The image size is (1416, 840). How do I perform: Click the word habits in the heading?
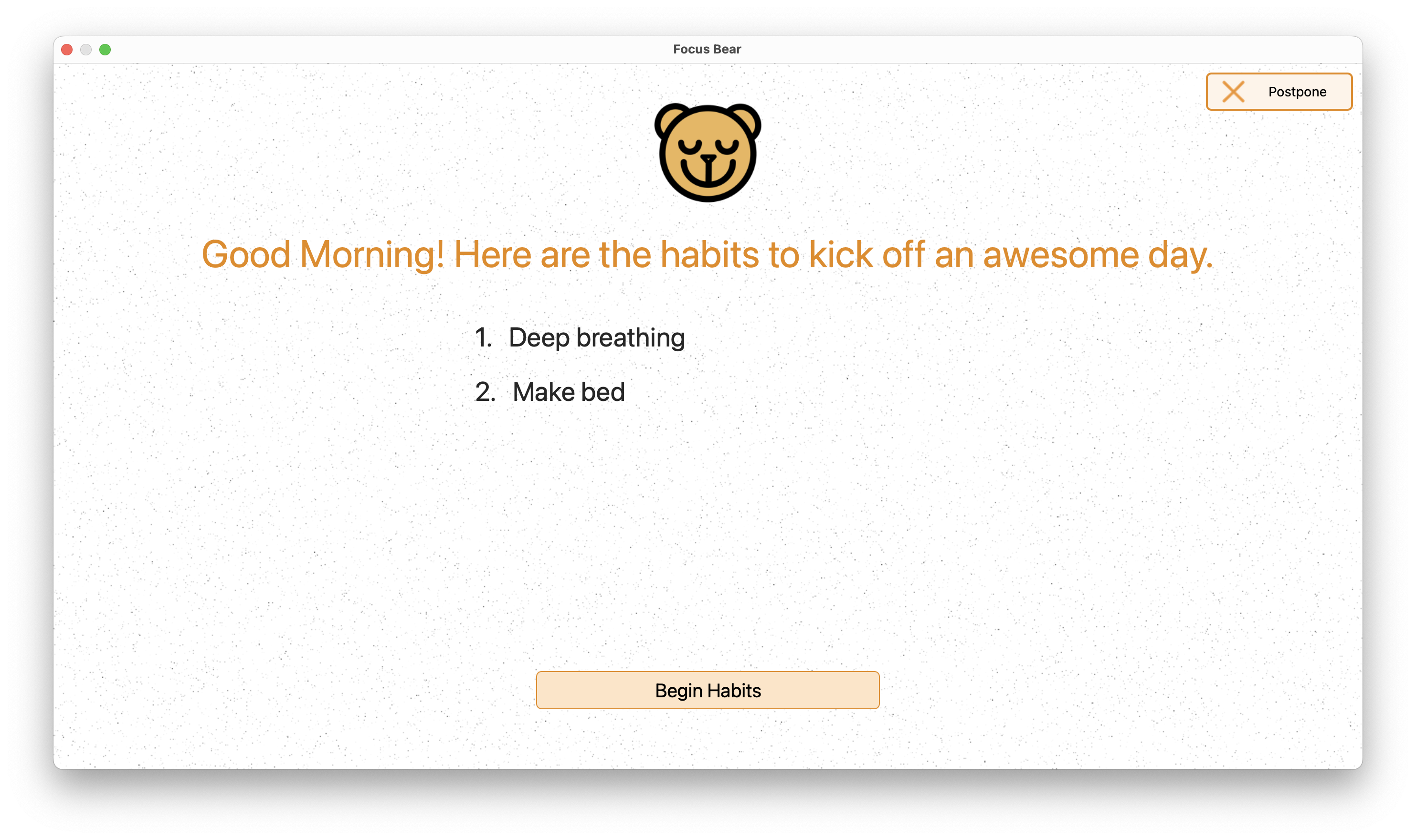(x=709, y=255)
